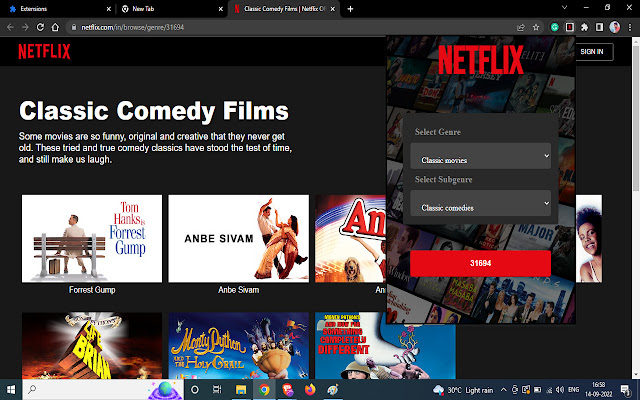Open the Grammarly extension icon

pos(554,27)
